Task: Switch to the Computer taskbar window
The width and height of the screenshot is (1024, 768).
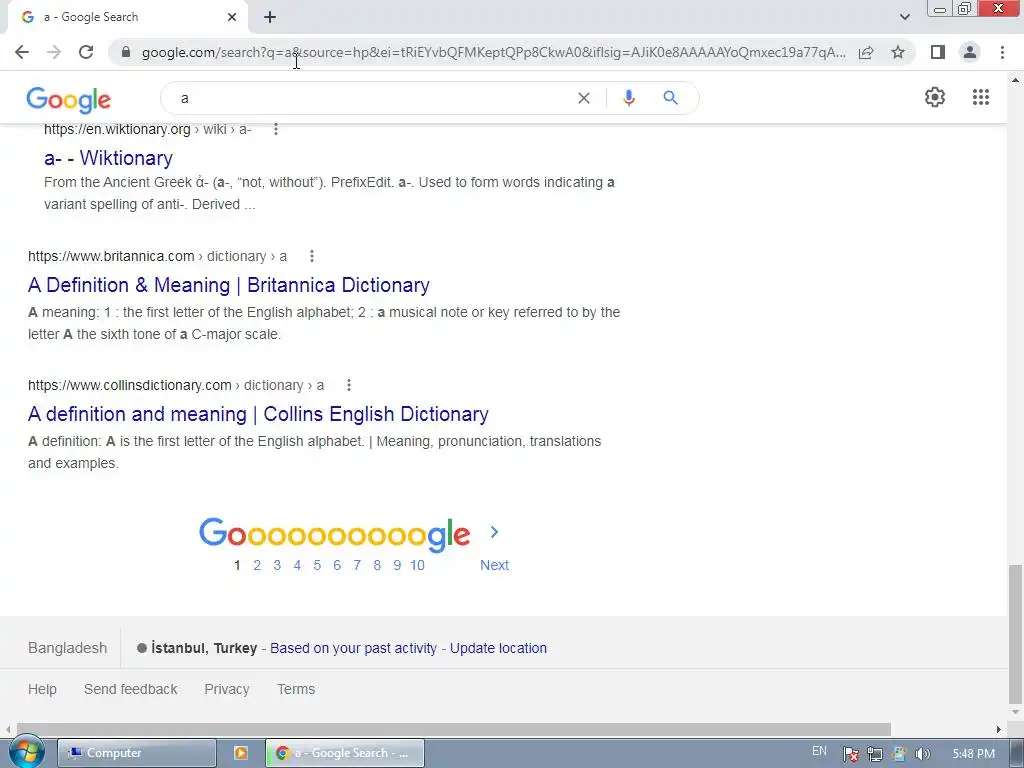Action: tap(136, 753)
